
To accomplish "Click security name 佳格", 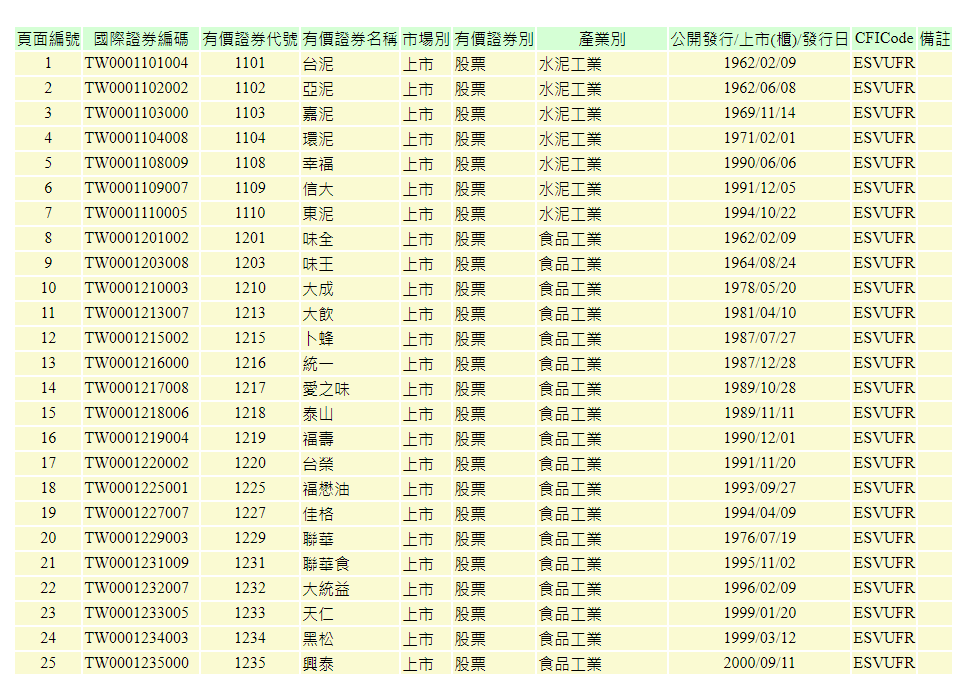I will pyautogui.click(x=318, y=514).
